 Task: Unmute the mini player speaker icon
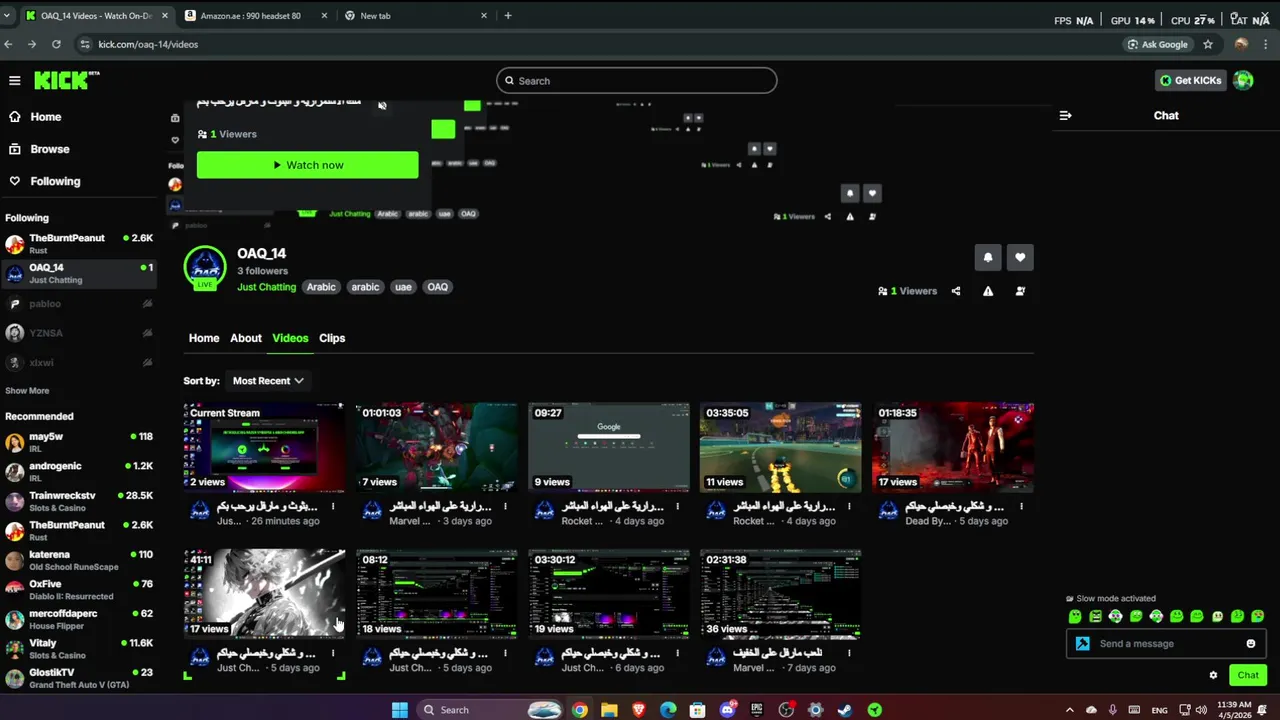click(382, 105)
